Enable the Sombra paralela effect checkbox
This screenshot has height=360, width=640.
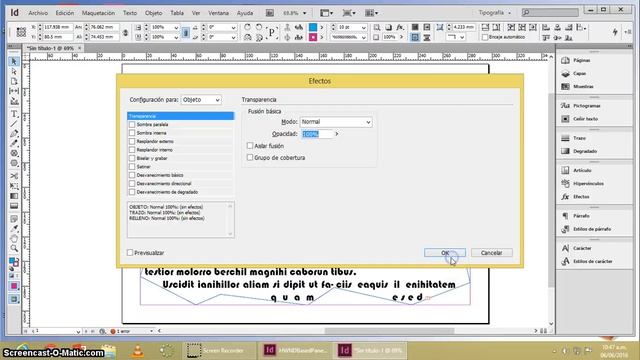coord(132,124)
